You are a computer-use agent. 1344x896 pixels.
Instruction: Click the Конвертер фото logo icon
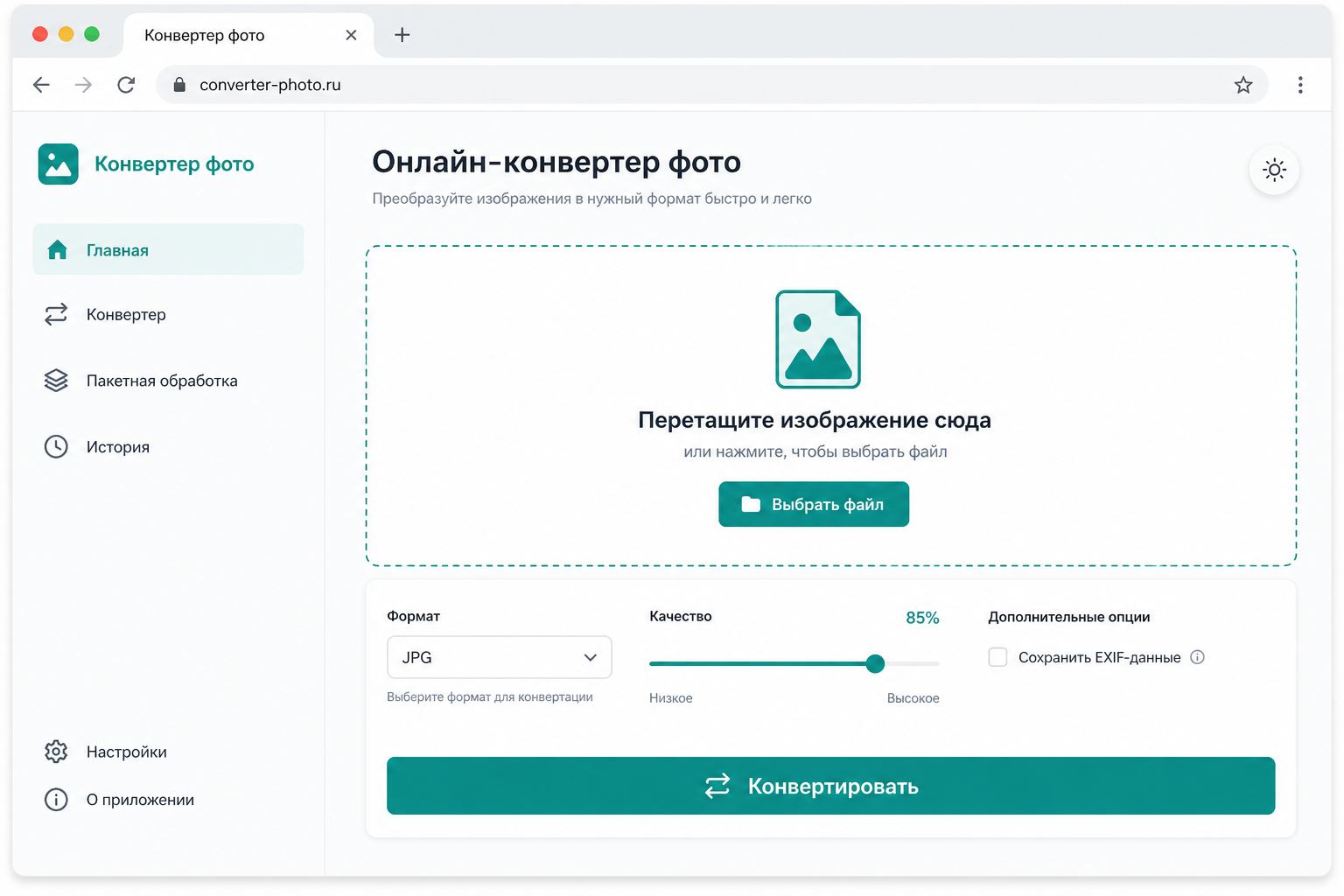58,164
